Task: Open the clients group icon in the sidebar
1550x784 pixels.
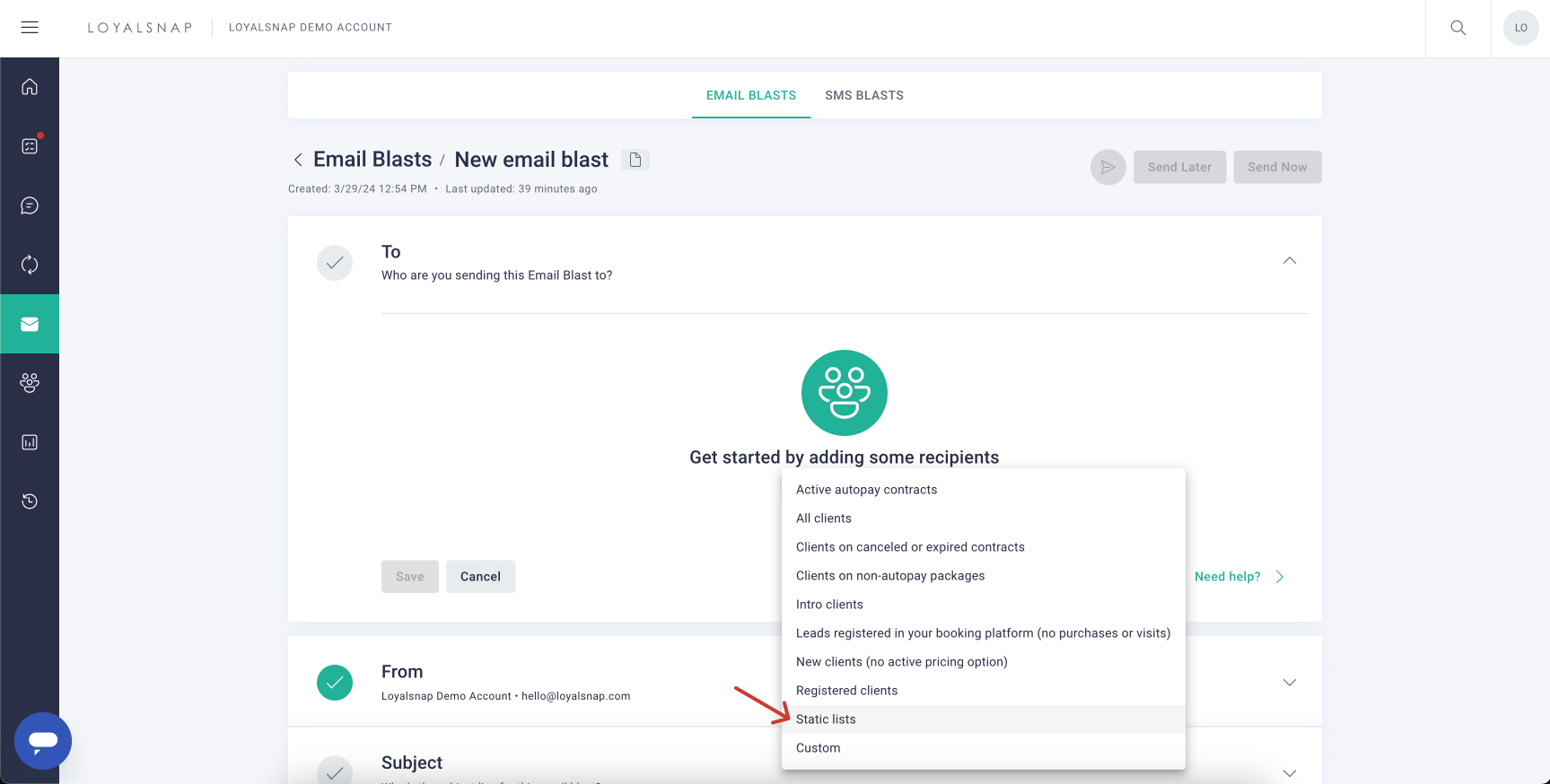Action: 30,383
